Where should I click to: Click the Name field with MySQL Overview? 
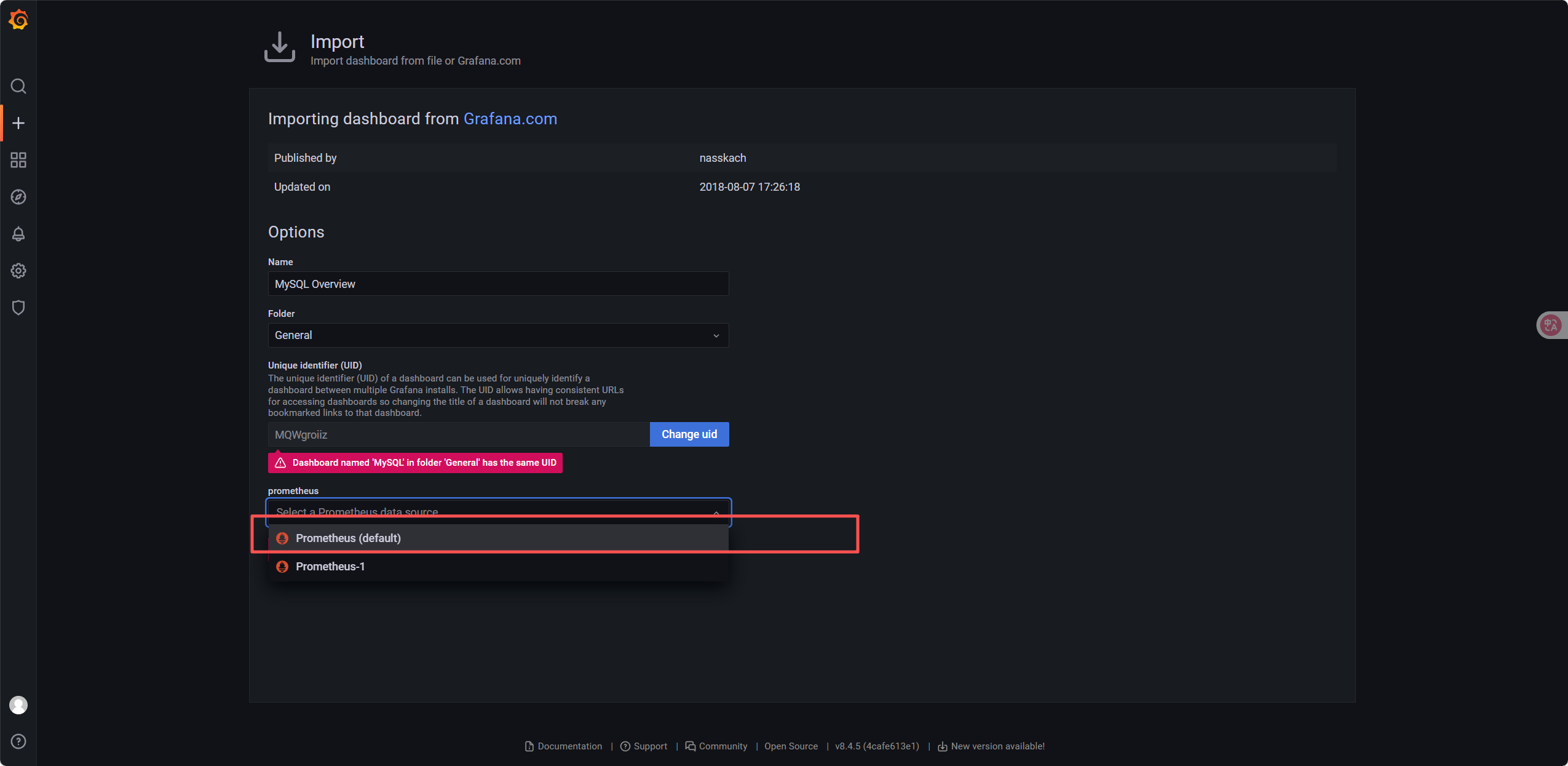coord(498,284)
